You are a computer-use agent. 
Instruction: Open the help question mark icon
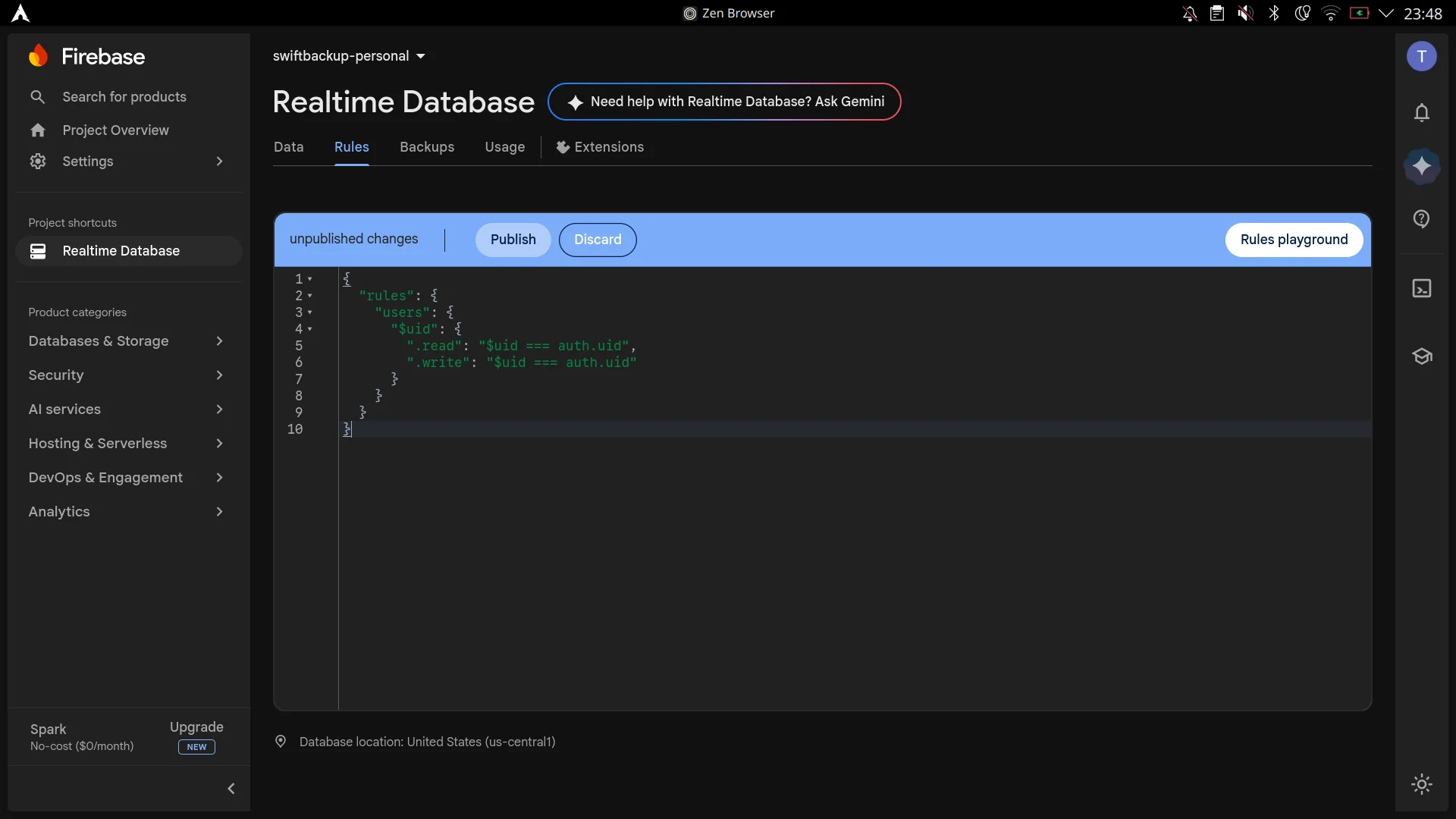1422,219
